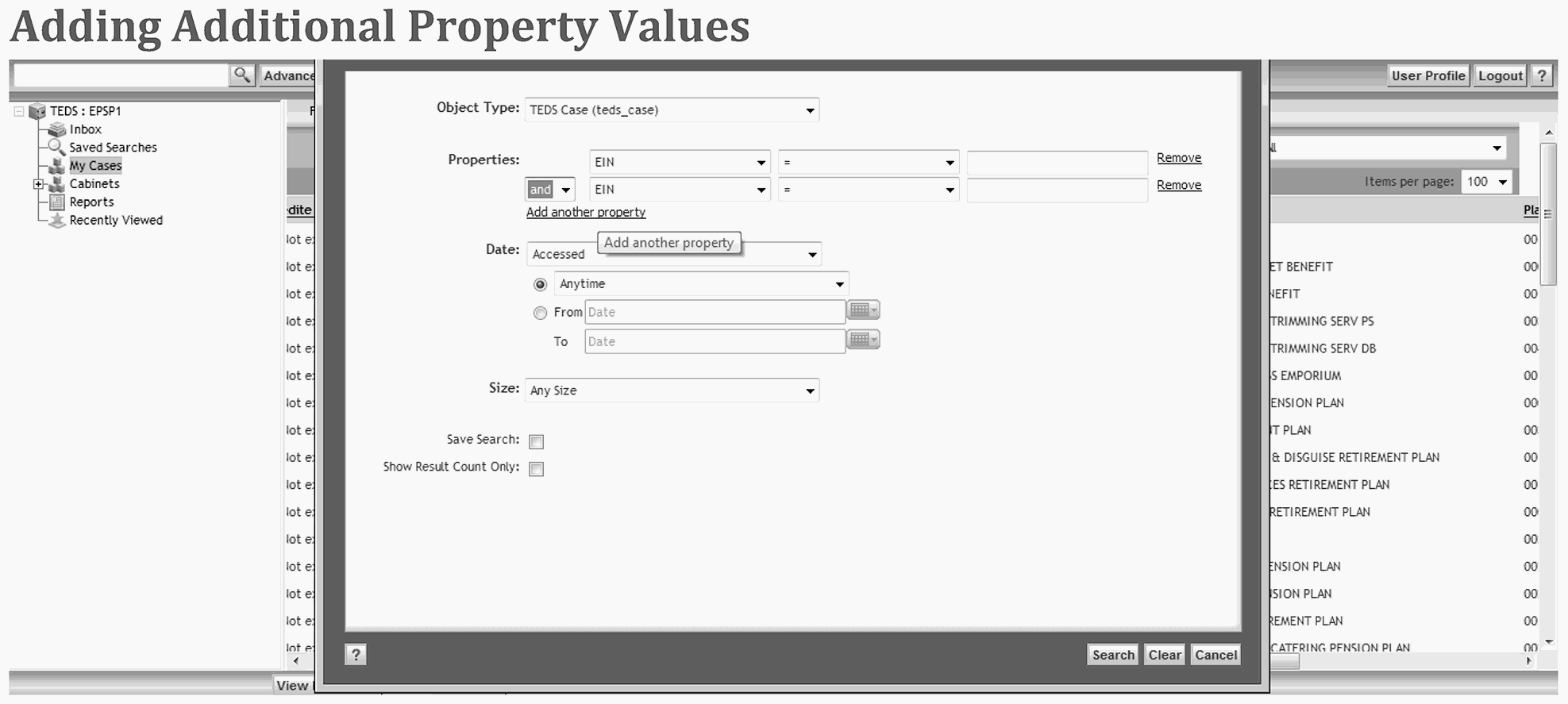Click the first EIN value input field
This screenshot has width=1568, height=704.
pos(1057,163)
